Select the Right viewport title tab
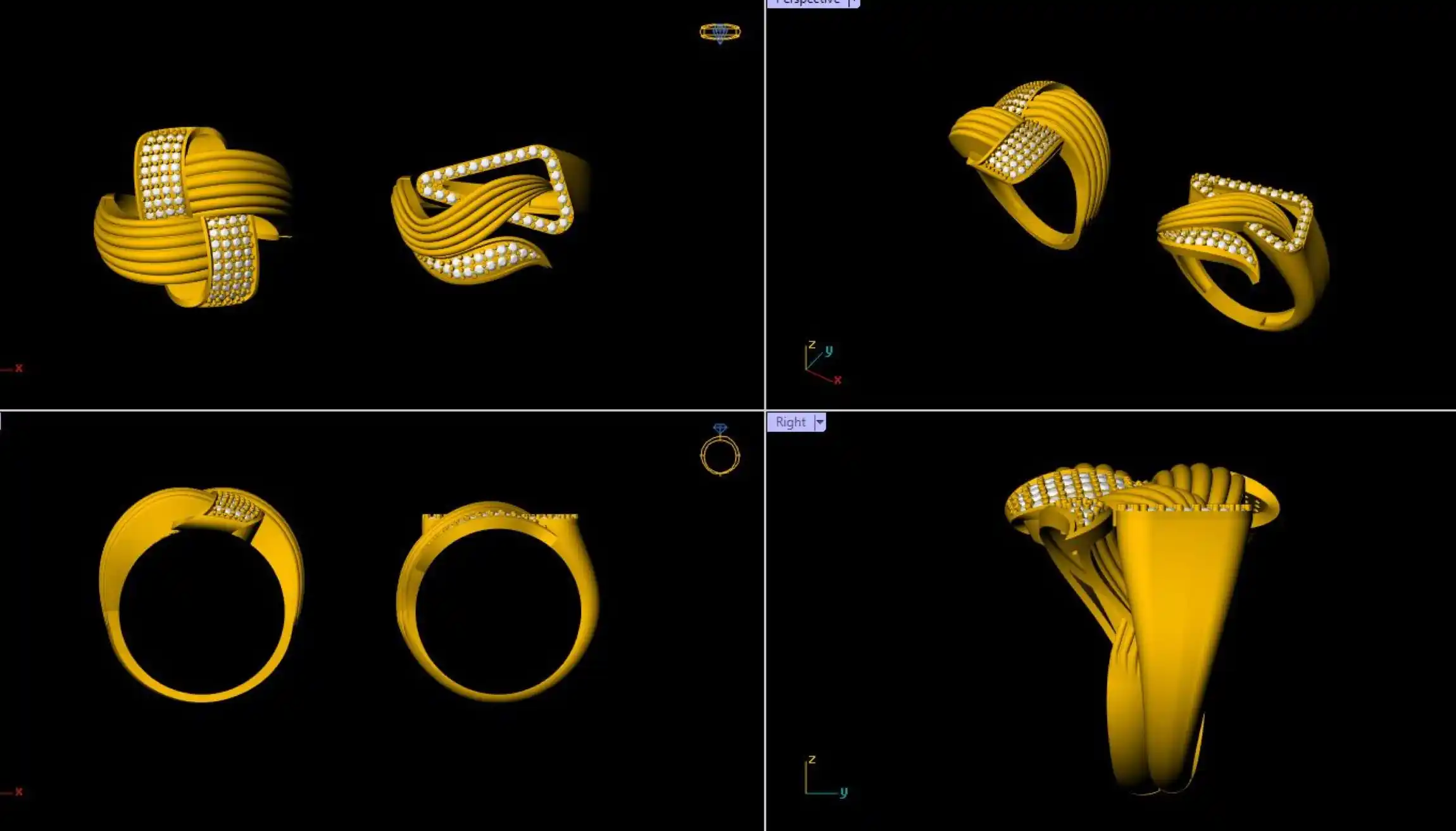 click(790, 422)
